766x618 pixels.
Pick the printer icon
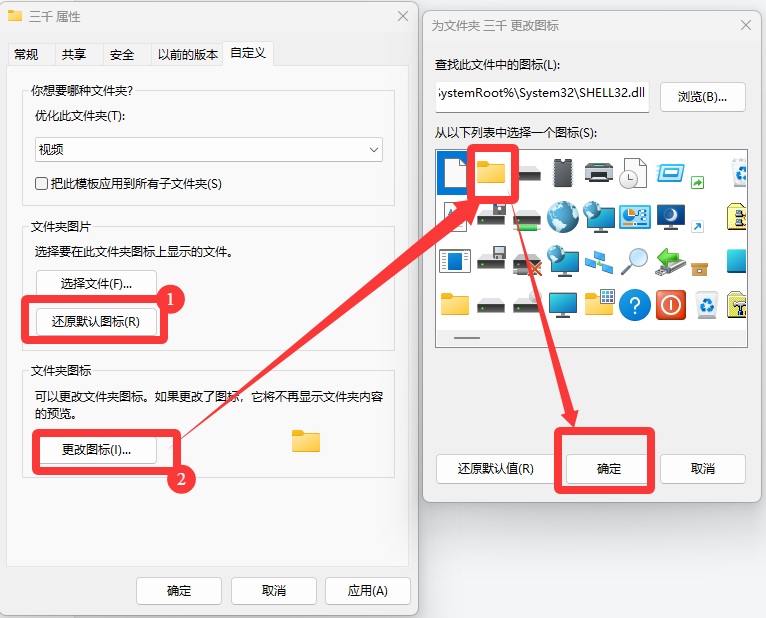pos(598,172)
